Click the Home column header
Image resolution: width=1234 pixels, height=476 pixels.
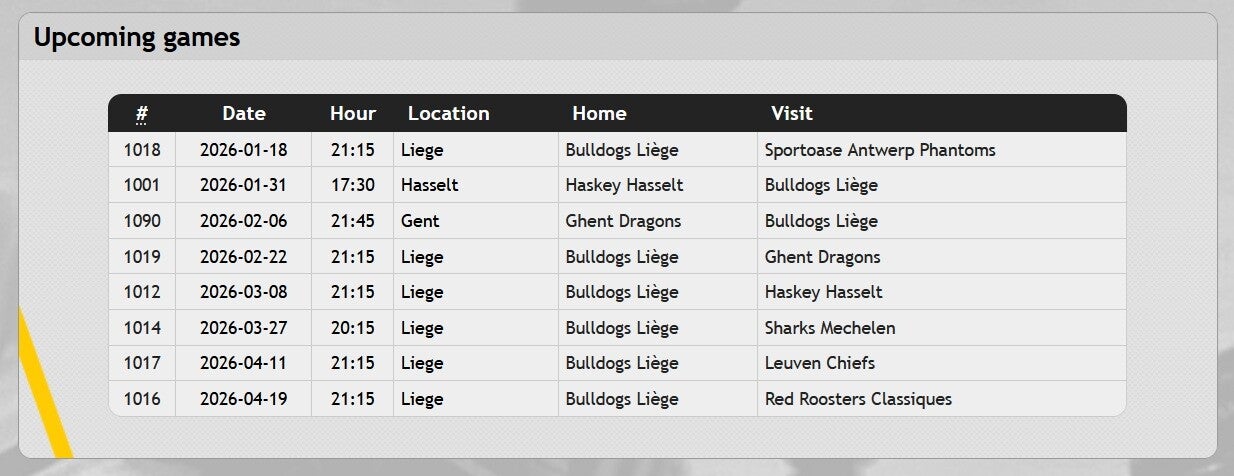coord(599,114)
